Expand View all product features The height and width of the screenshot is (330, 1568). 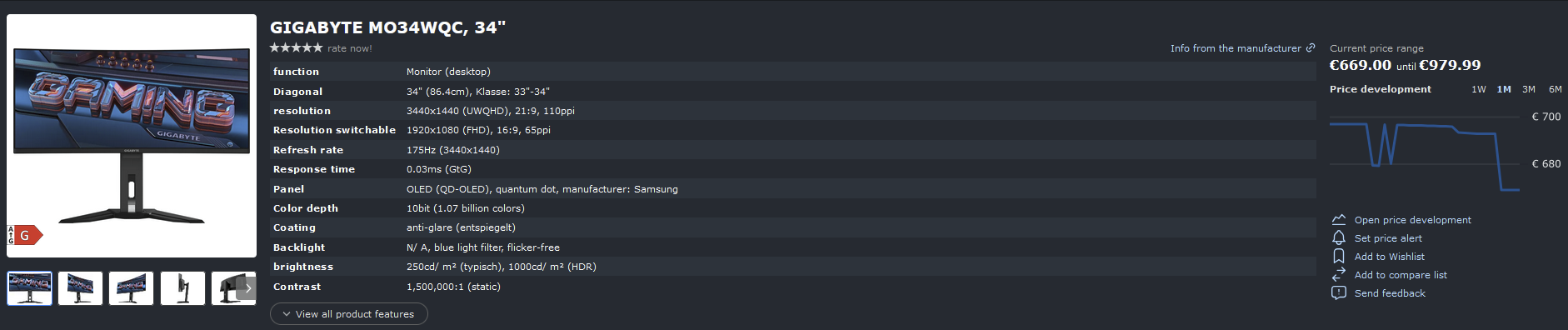tap(349, 314)
